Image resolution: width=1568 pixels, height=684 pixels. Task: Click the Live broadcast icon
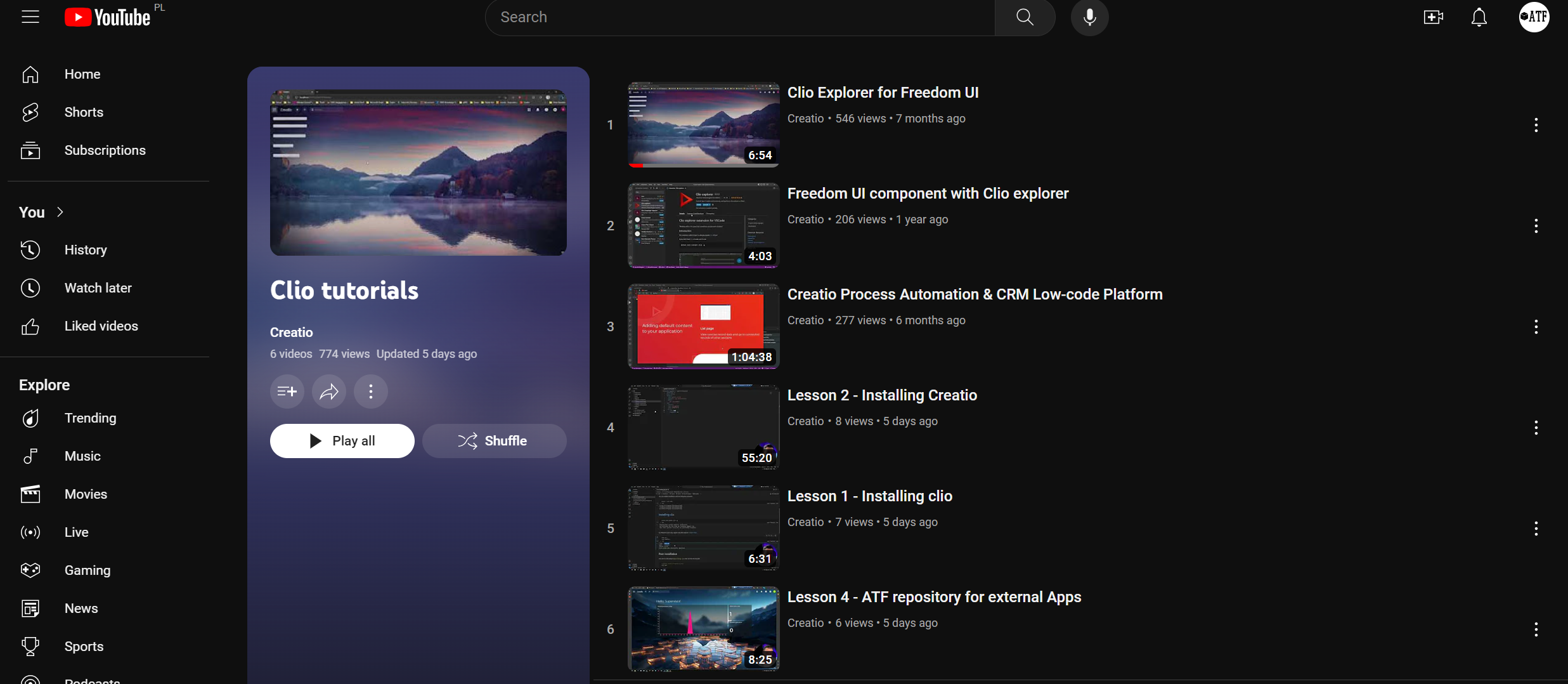(x=30, y=532)
